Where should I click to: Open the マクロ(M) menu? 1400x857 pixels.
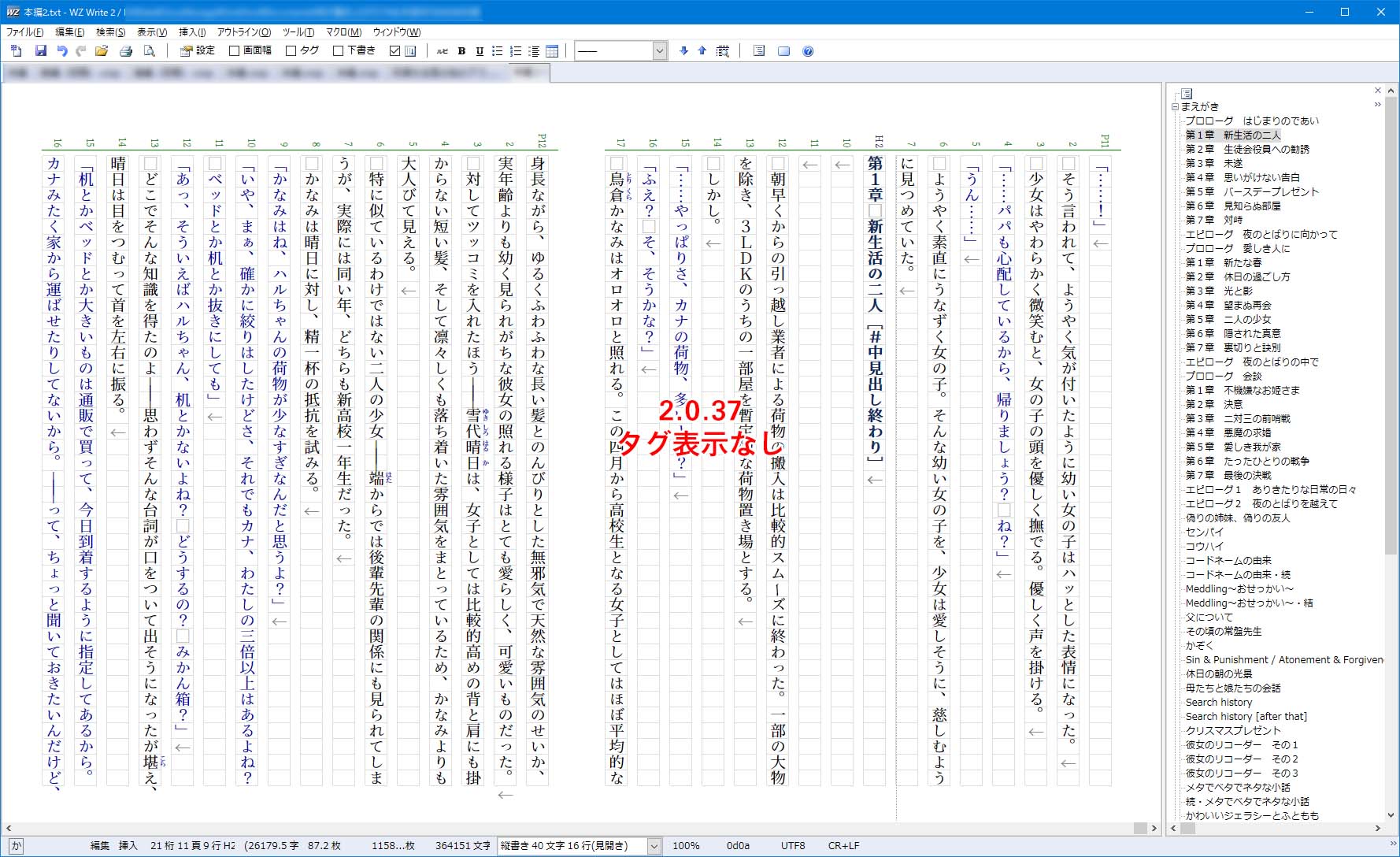[x=344, y=32]
